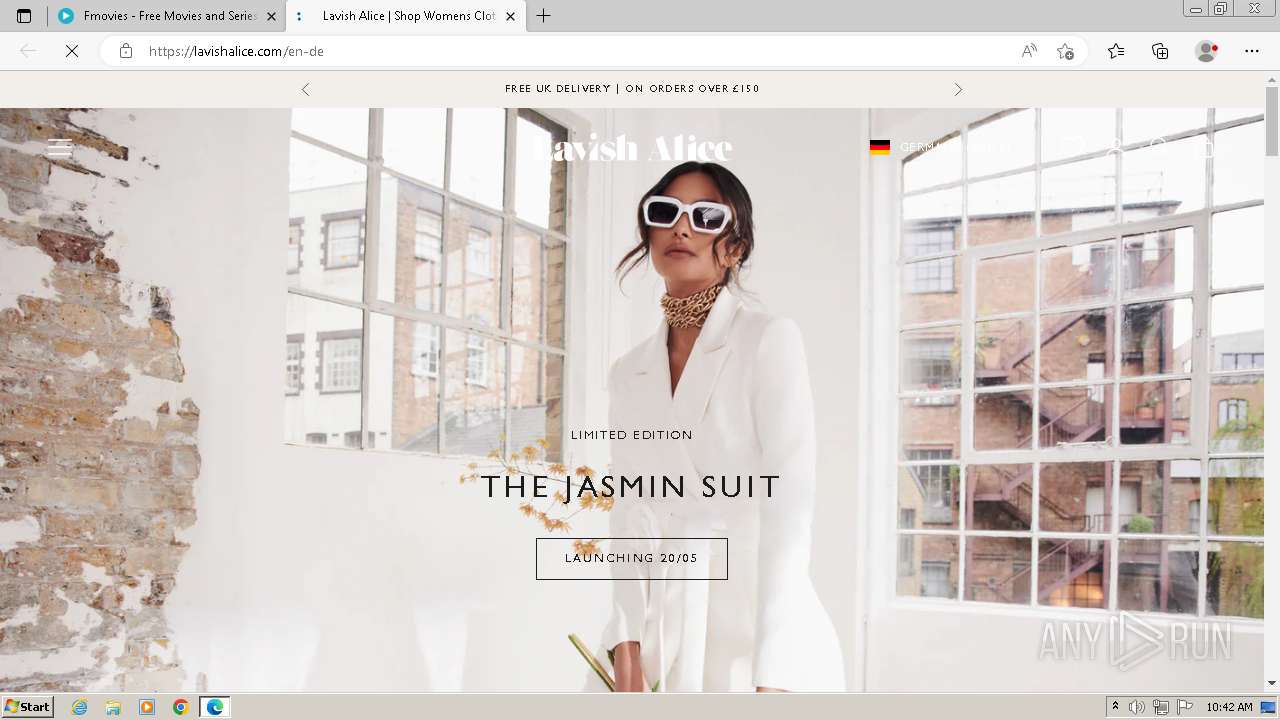Image resolution: width=1280 pixels, height=720 pixels.
Task: Open the Germany country selector
Action: [940, 147]
